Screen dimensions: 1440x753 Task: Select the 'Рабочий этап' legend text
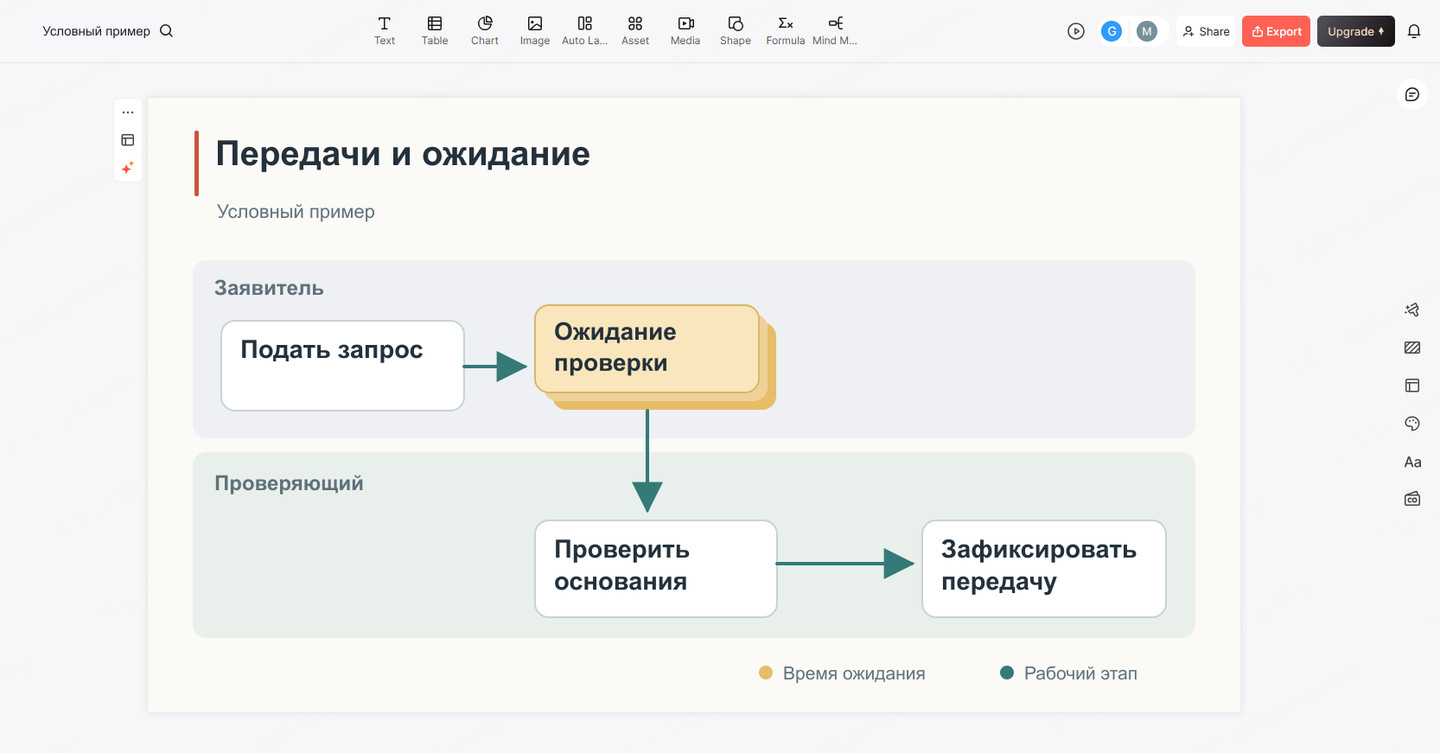click(1080, 673)
